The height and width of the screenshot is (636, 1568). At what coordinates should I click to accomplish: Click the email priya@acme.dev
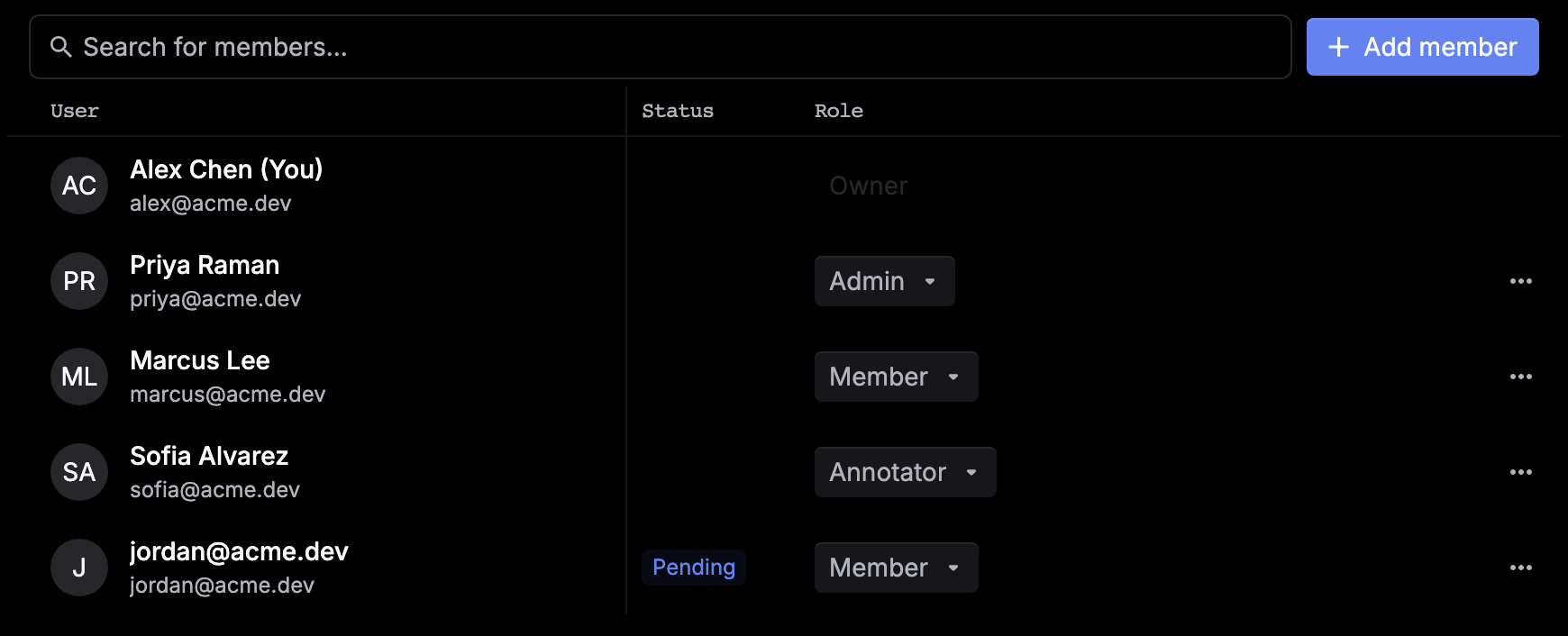click(215, 299)
